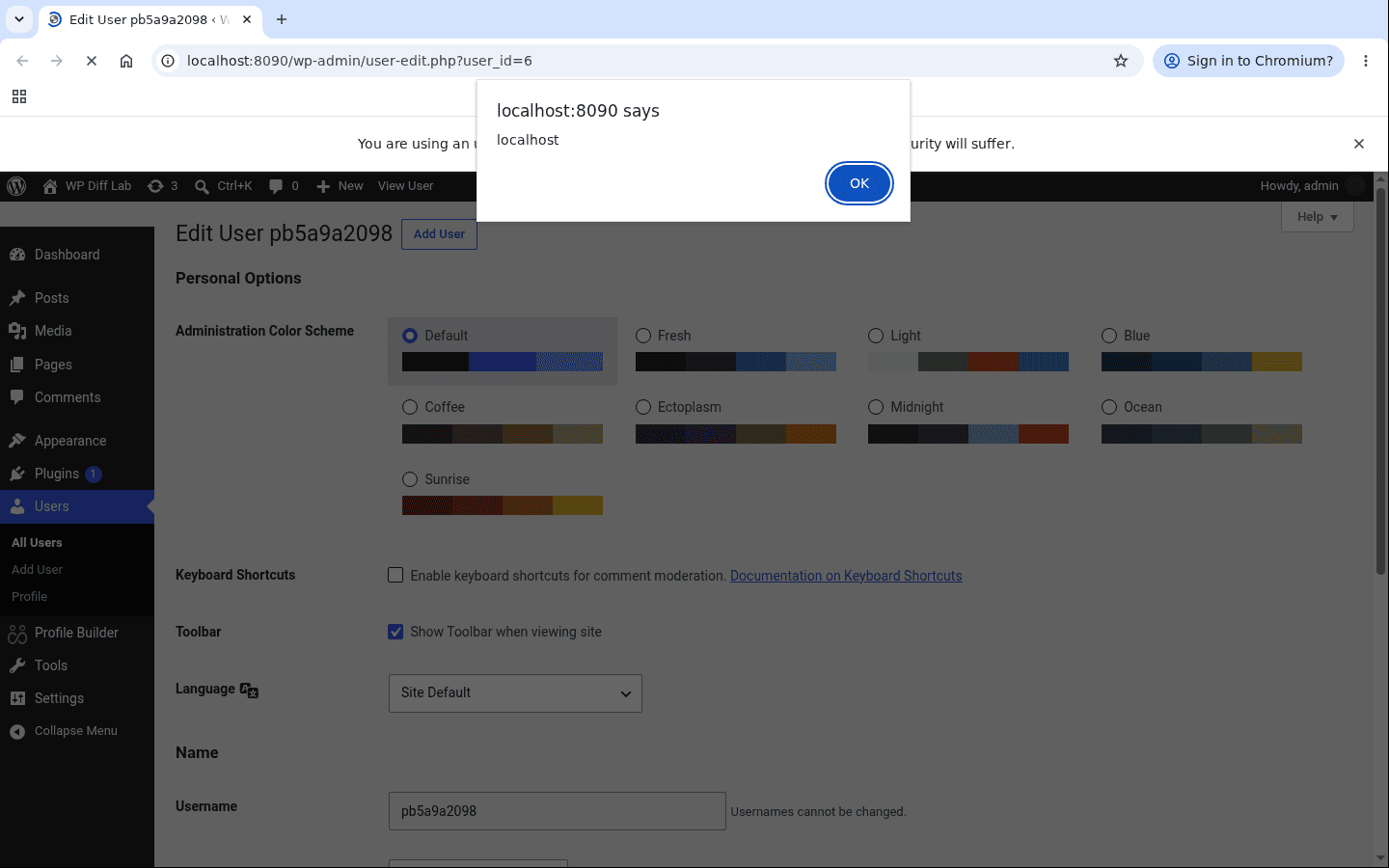The width and height of the screenshot is (1389, 868).
Task: Open the WP Diff Lab home icon
Action: coord(50,186)
